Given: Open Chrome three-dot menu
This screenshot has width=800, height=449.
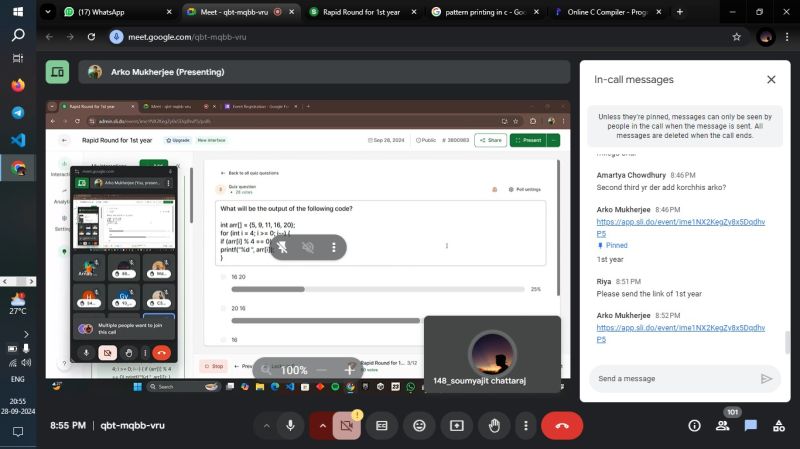Looking at the screenshot, I should tap(787, 37).
